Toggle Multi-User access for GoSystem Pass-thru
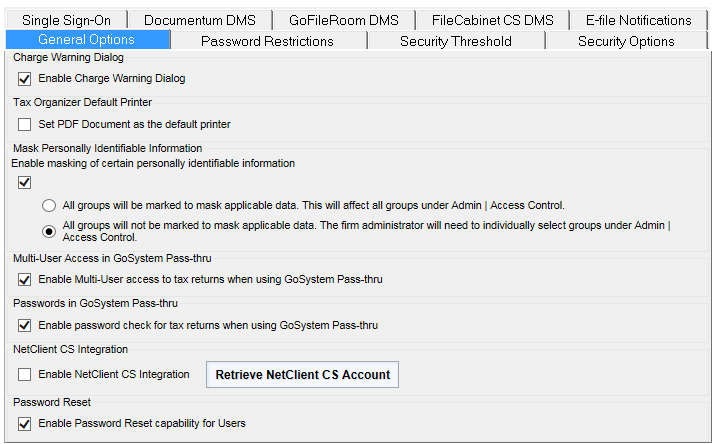 [x=25, y=280]
